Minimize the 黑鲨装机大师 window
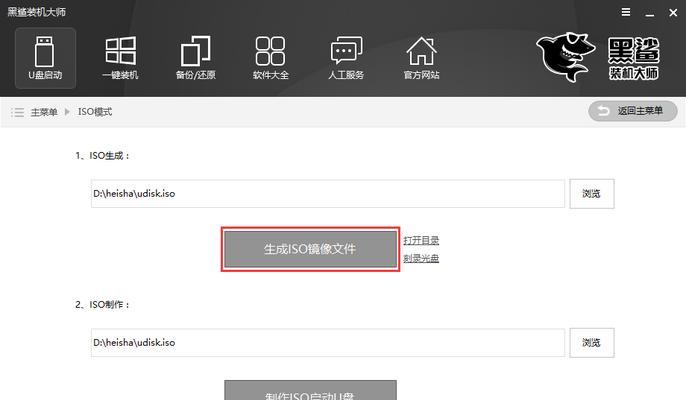 650,13
